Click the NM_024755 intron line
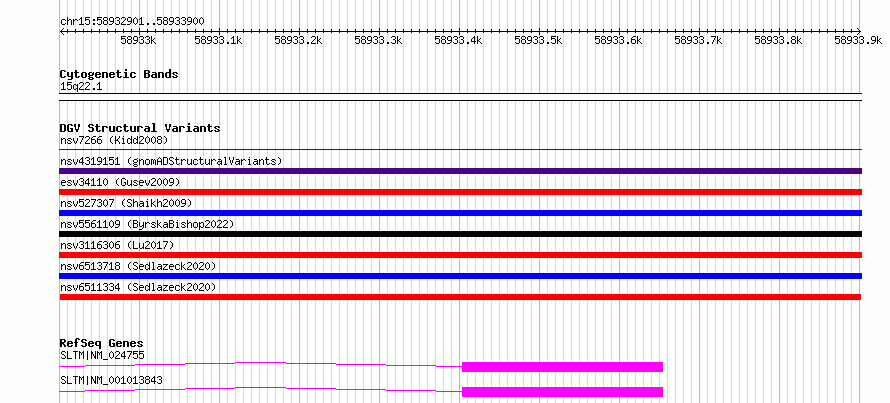Viewport: 890px width, 403px height. pyautogui.click(x=261, y=363)
